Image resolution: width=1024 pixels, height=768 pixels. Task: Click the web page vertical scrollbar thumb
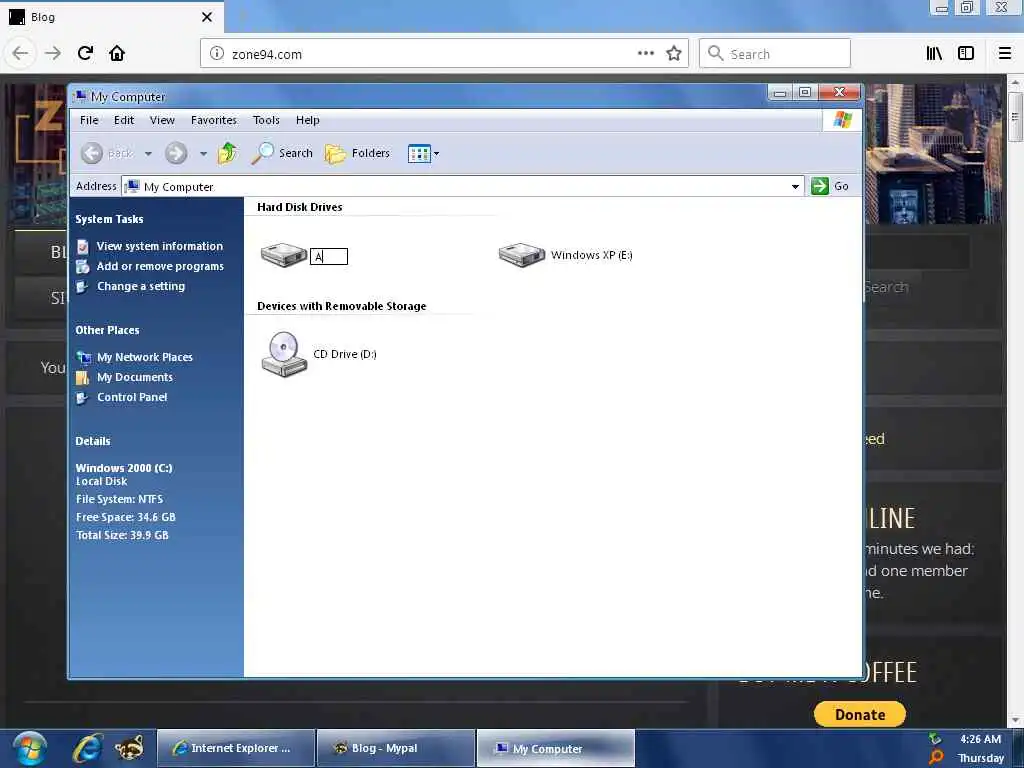tap(1015, 117)
